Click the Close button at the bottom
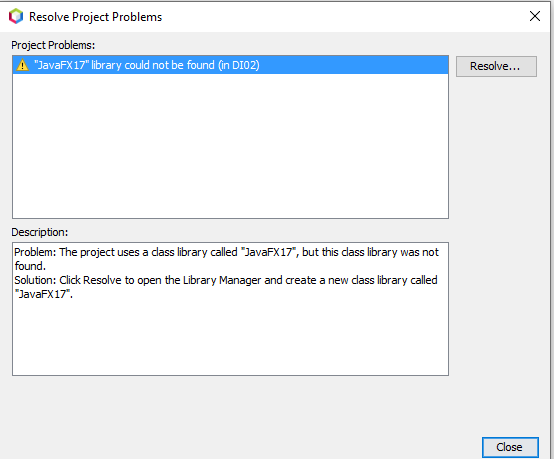This screenshot has width=554, height=459. coord(510,447)
